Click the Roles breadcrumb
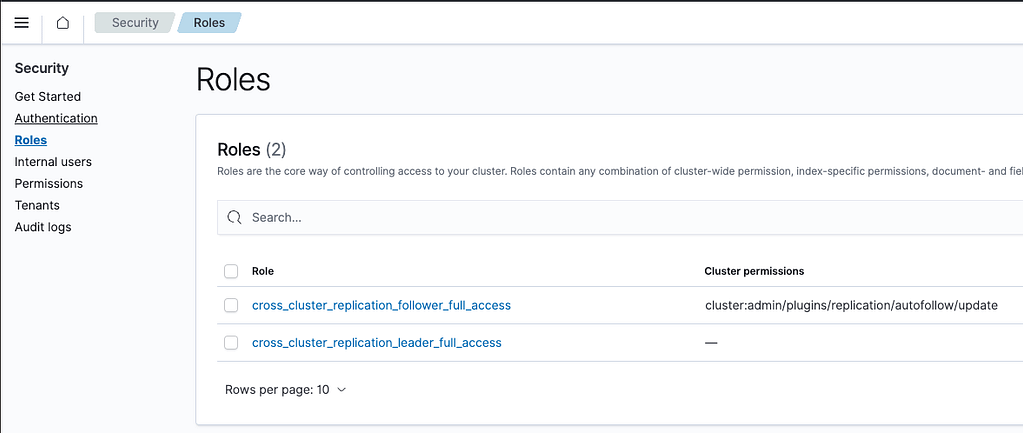 pos(209,23)
